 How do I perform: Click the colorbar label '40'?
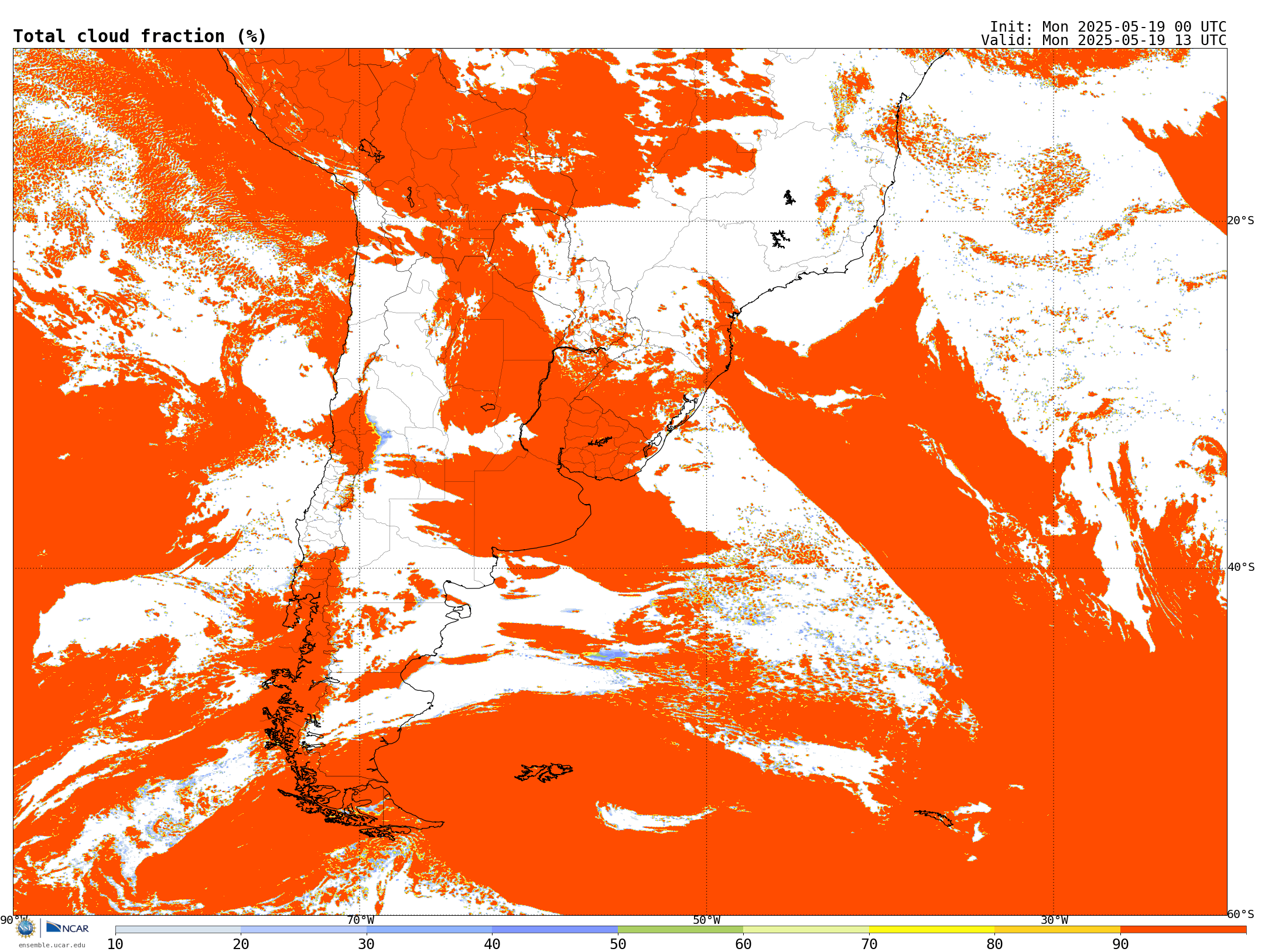coord(492,944)
